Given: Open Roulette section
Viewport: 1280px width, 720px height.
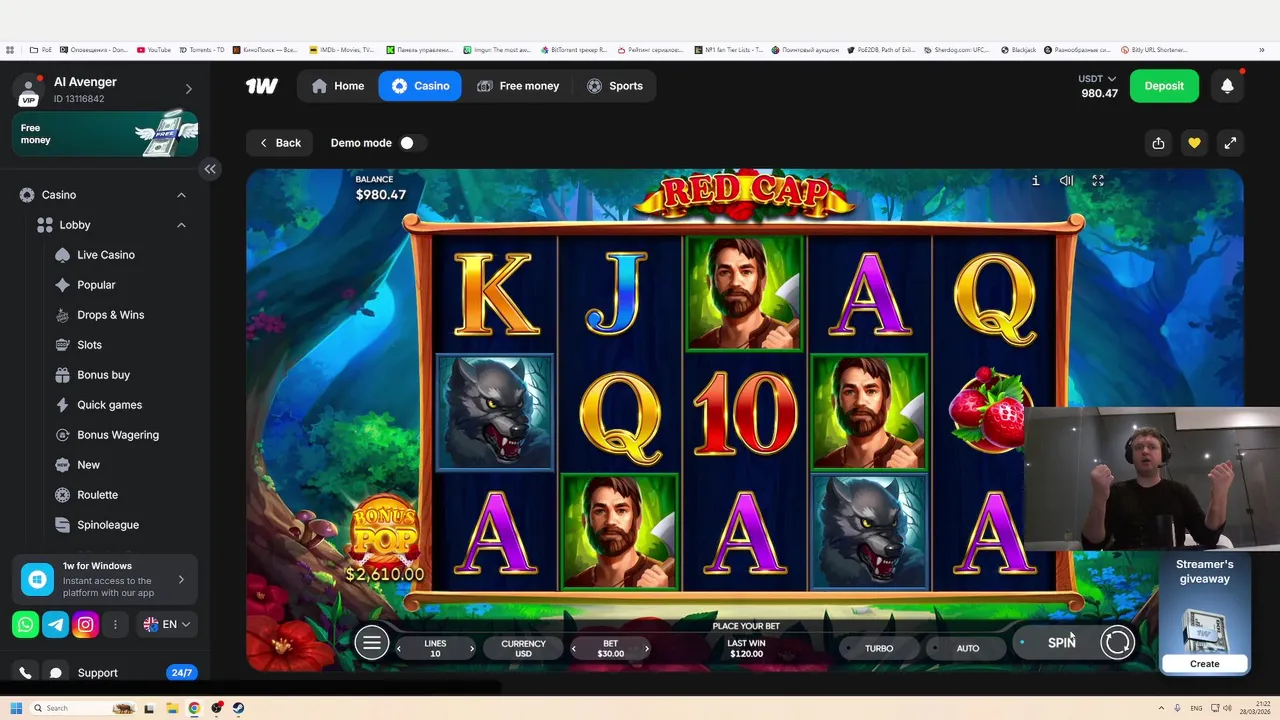Looking at the screenshot, I should point(97,495).
